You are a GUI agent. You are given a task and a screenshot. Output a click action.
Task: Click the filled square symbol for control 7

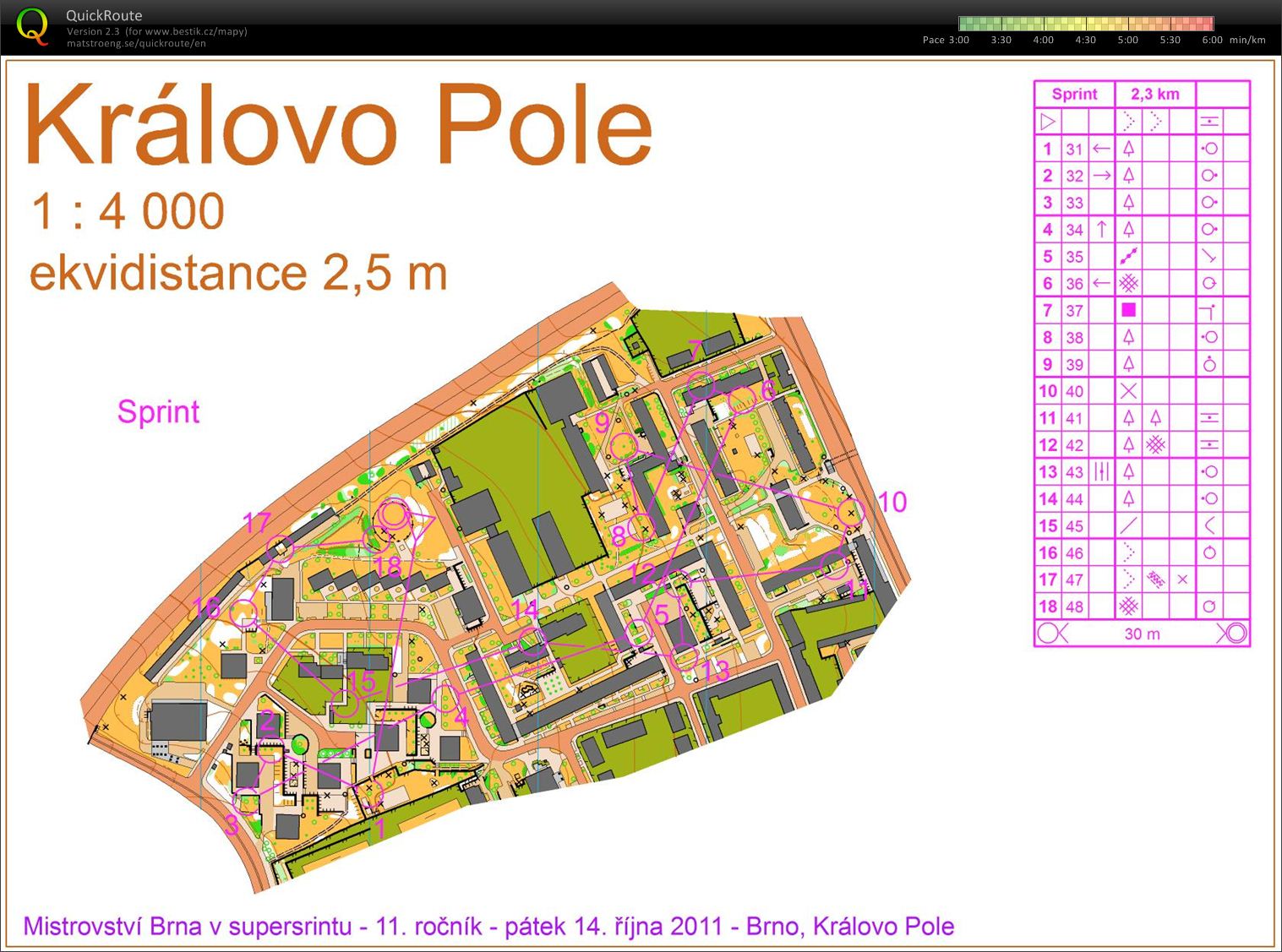pos(1128,310)
